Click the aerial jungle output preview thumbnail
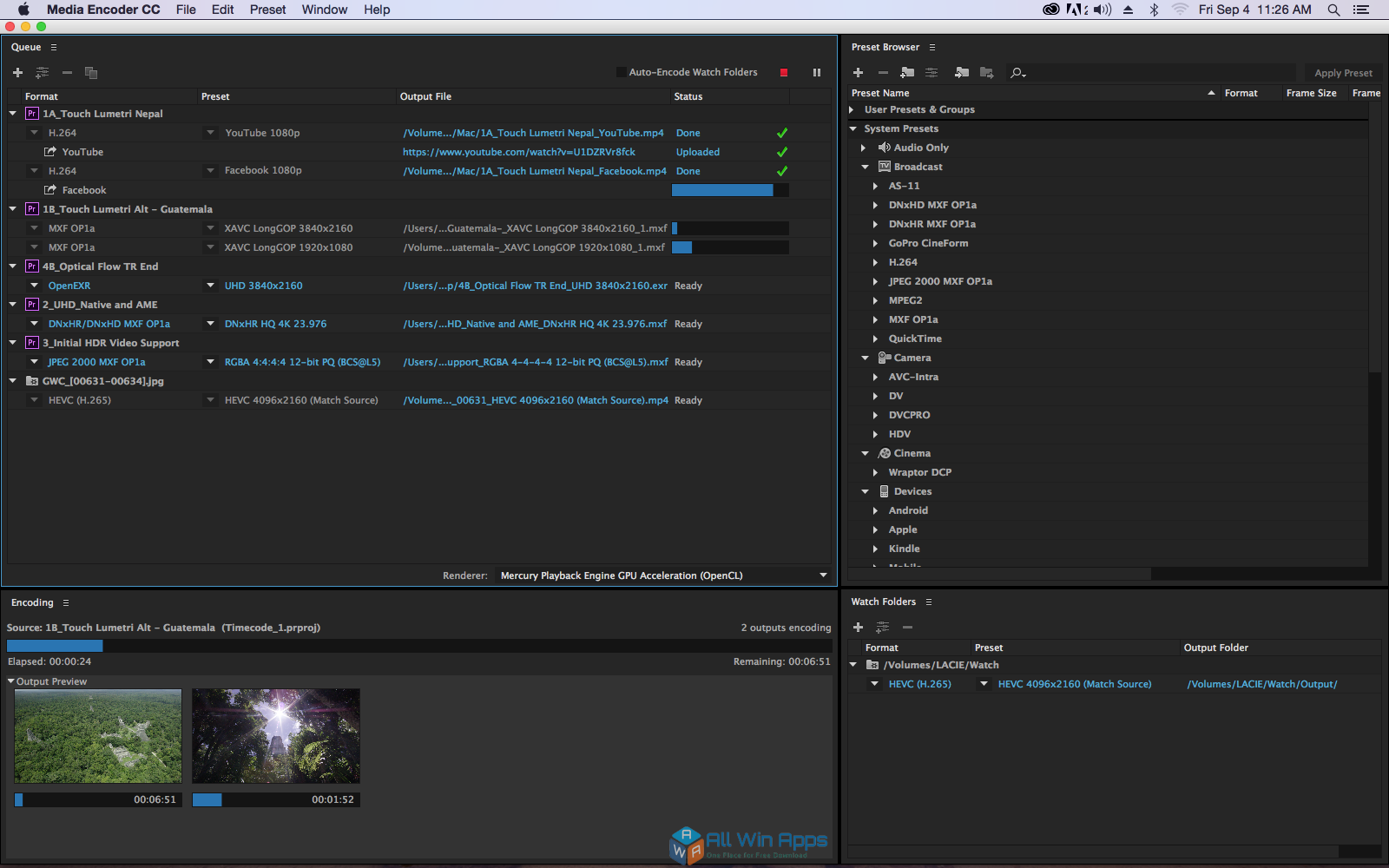The image size is (1389, 868). pos(98,736)
